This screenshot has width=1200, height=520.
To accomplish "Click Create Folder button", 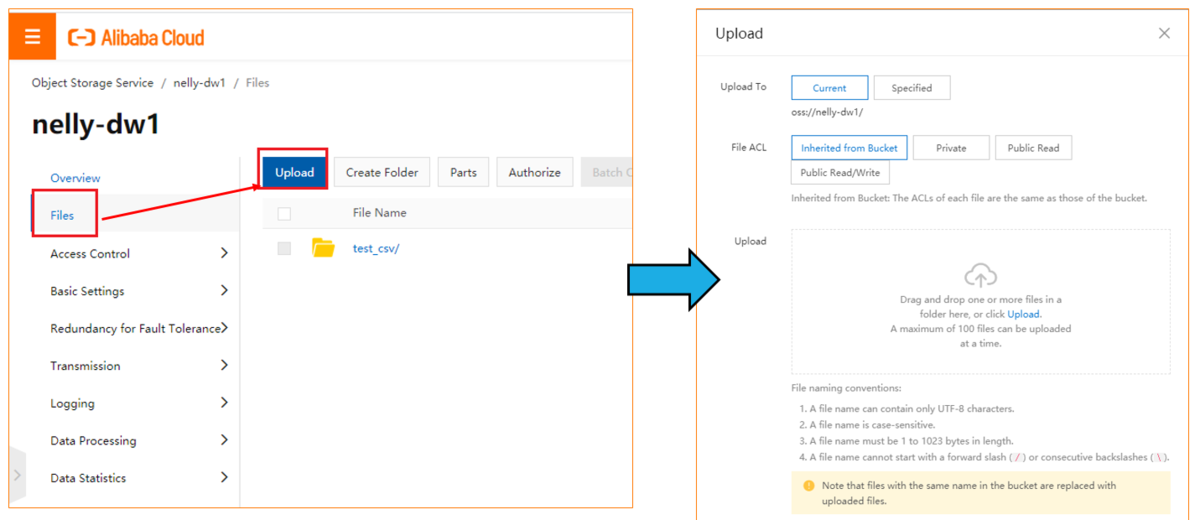I will pyautogui.click(x=382, y=172).
